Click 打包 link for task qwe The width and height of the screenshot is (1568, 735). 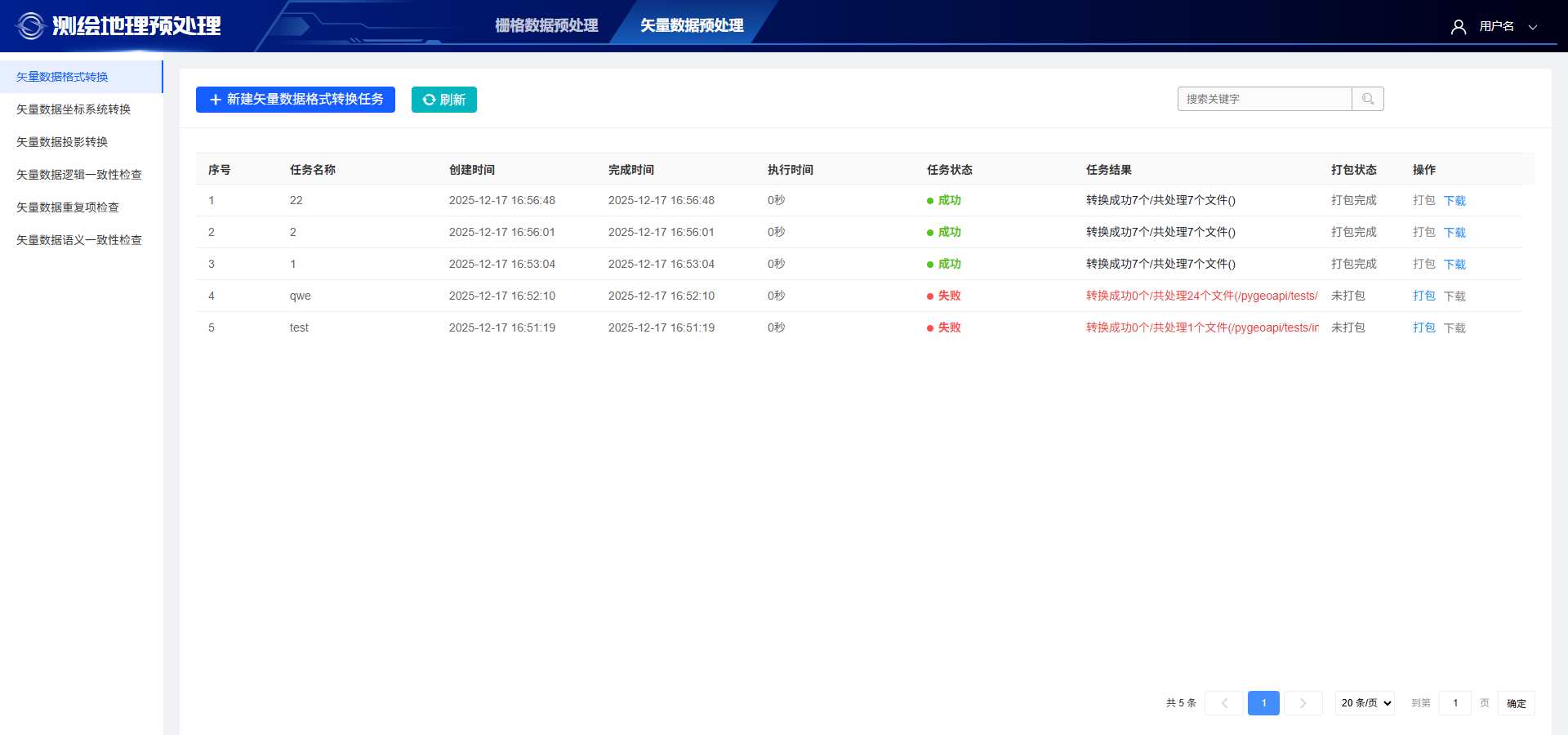click(1423, 296)
